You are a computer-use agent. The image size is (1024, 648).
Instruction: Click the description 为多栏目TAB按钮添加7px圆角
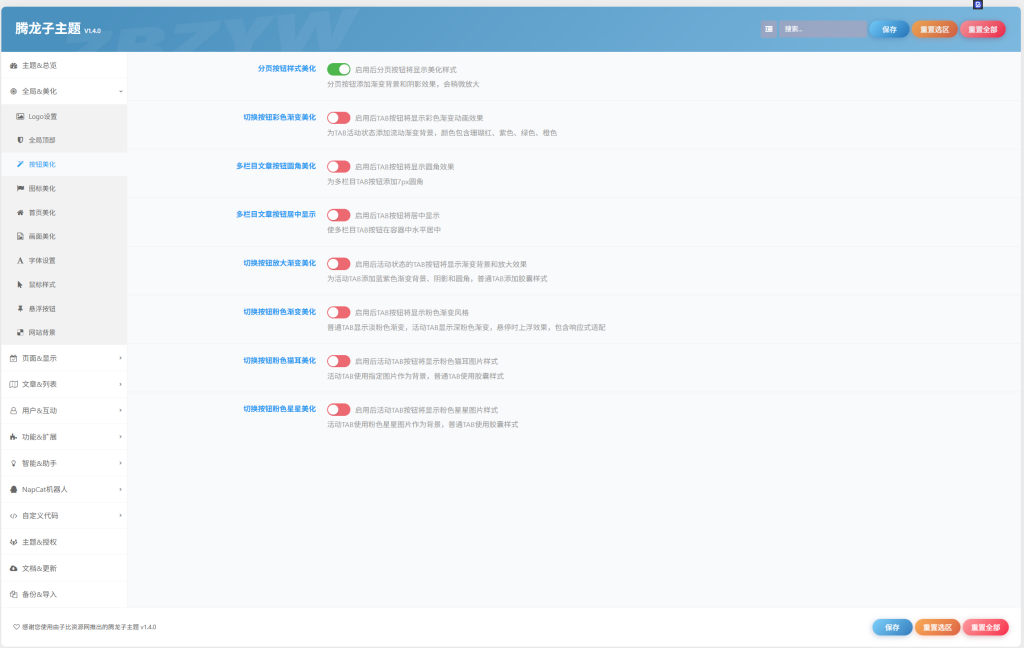click(375, 182)
